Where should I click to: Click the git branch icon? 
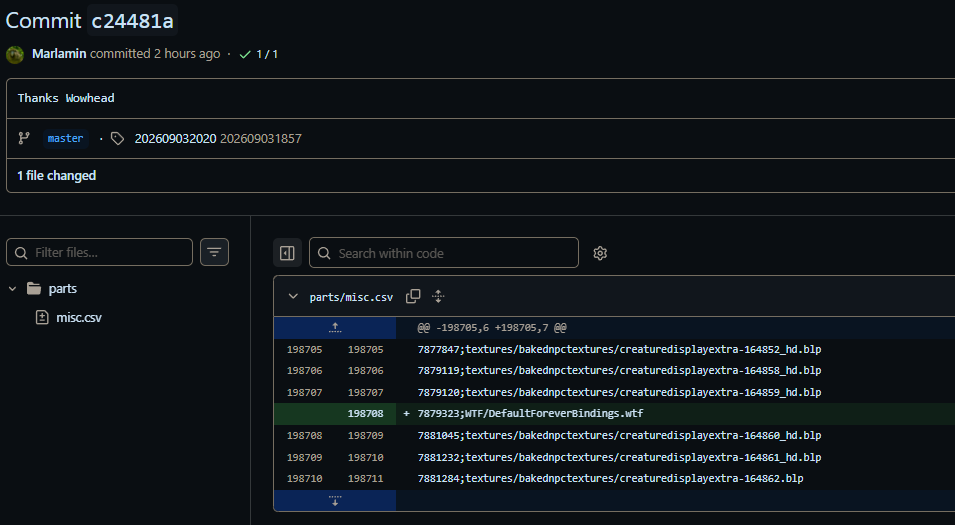coord(24,138)
